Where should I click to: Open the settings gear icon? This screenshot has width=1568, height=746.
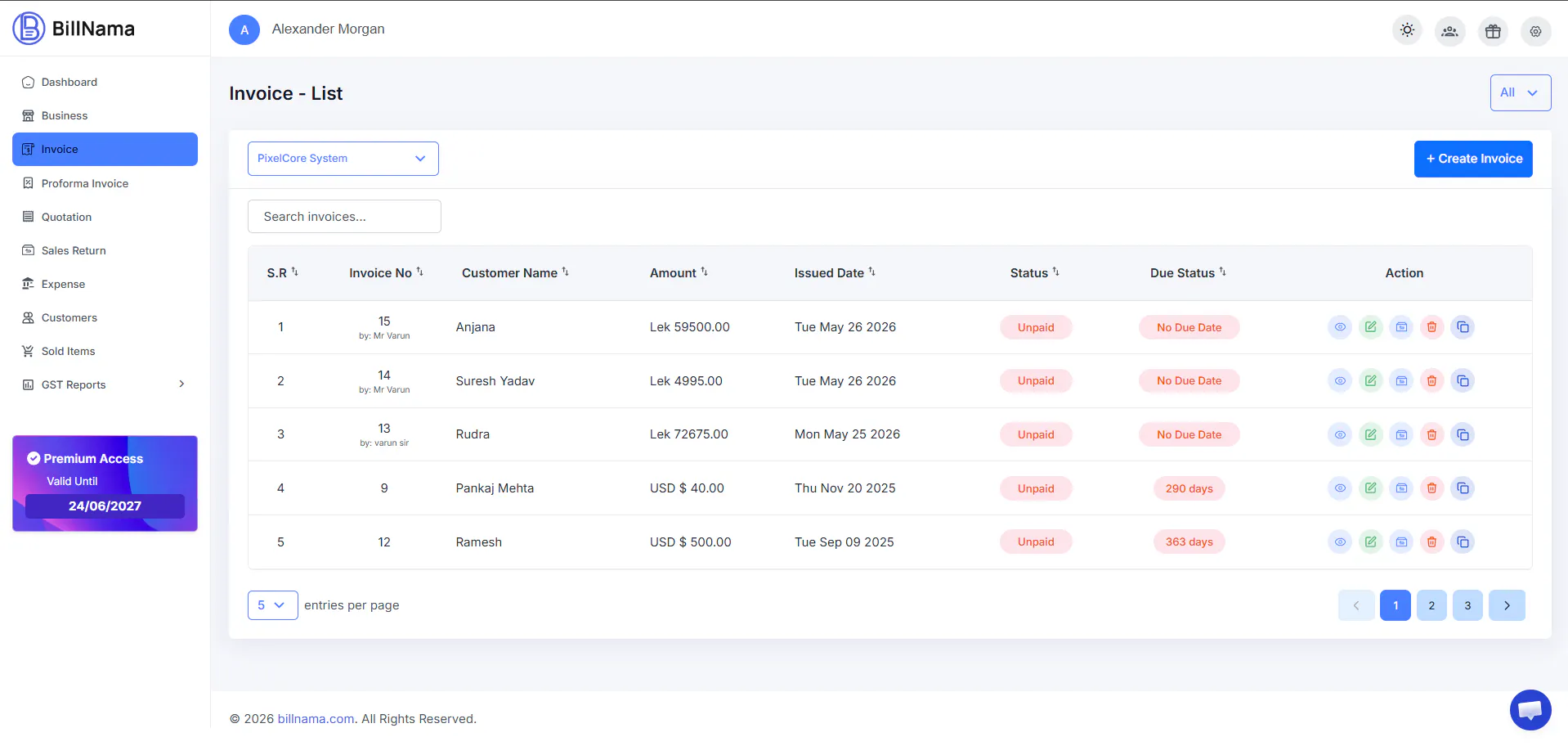point(1535,31)
